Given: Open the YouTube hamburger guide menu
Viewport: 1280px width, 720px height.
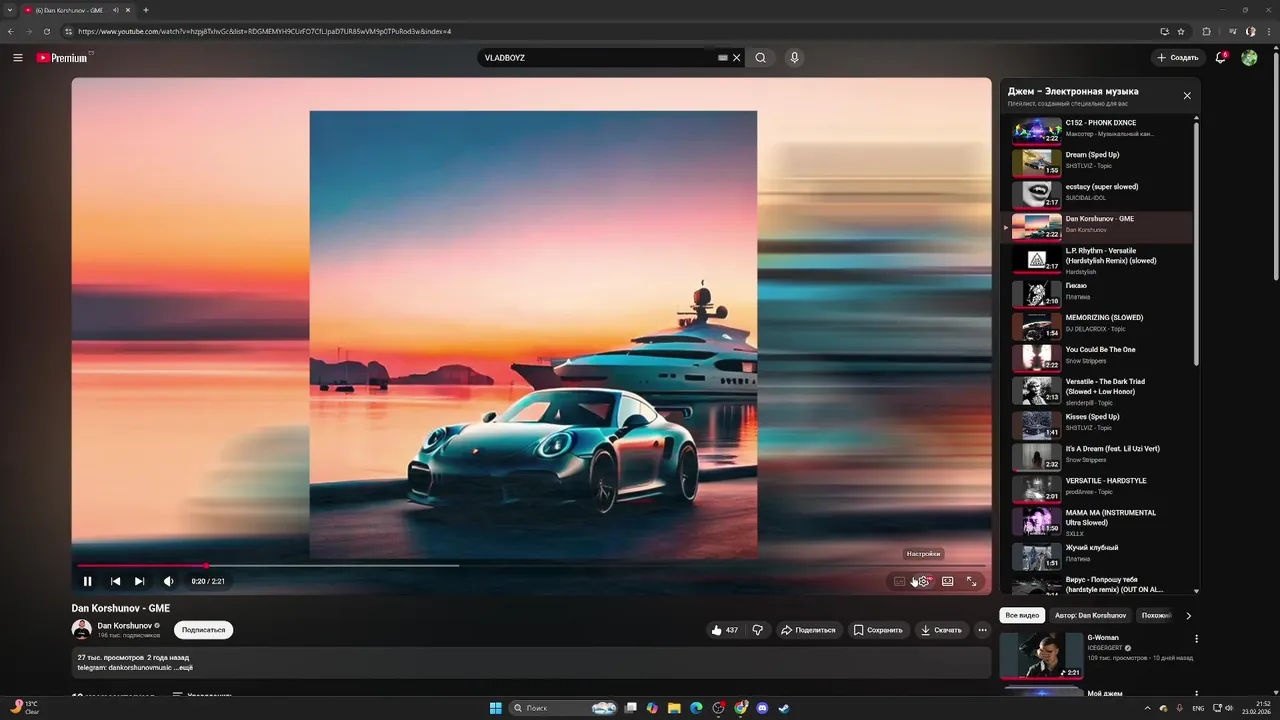Looking at the screenshot, I should point(18,58).
